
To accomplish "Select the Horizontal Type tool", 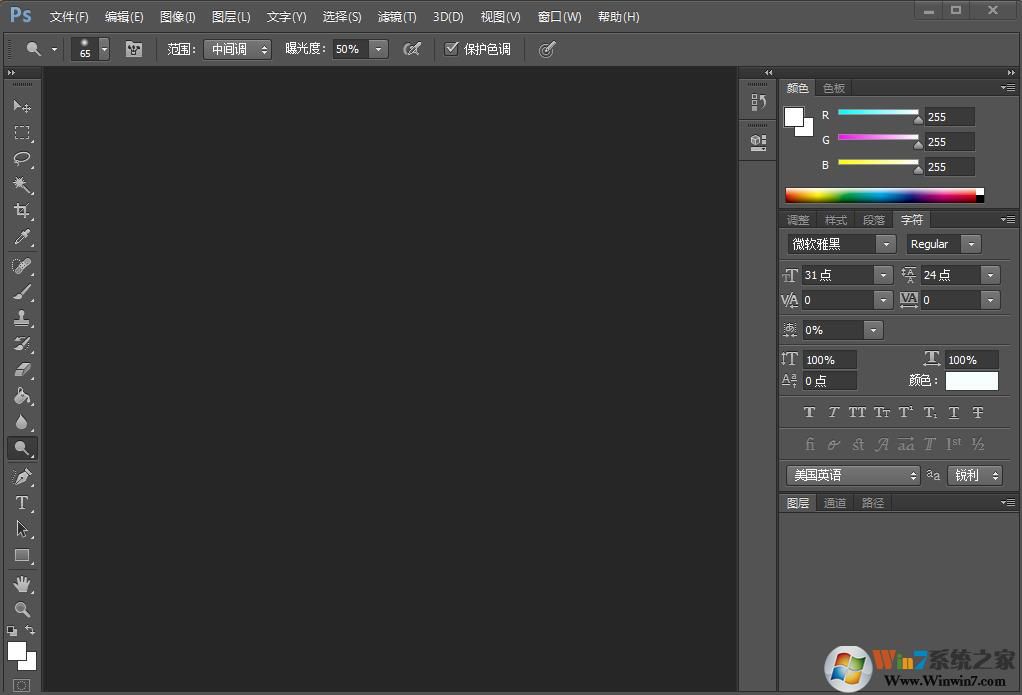I will coord(22,503).
